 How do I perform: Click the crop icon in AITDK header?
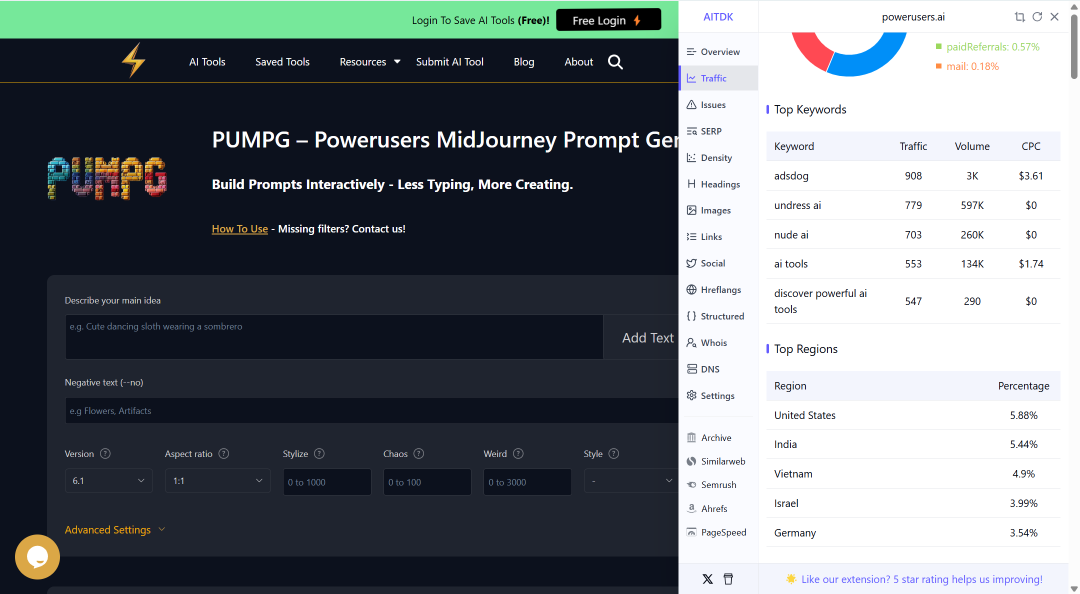tap(1019, 17)
